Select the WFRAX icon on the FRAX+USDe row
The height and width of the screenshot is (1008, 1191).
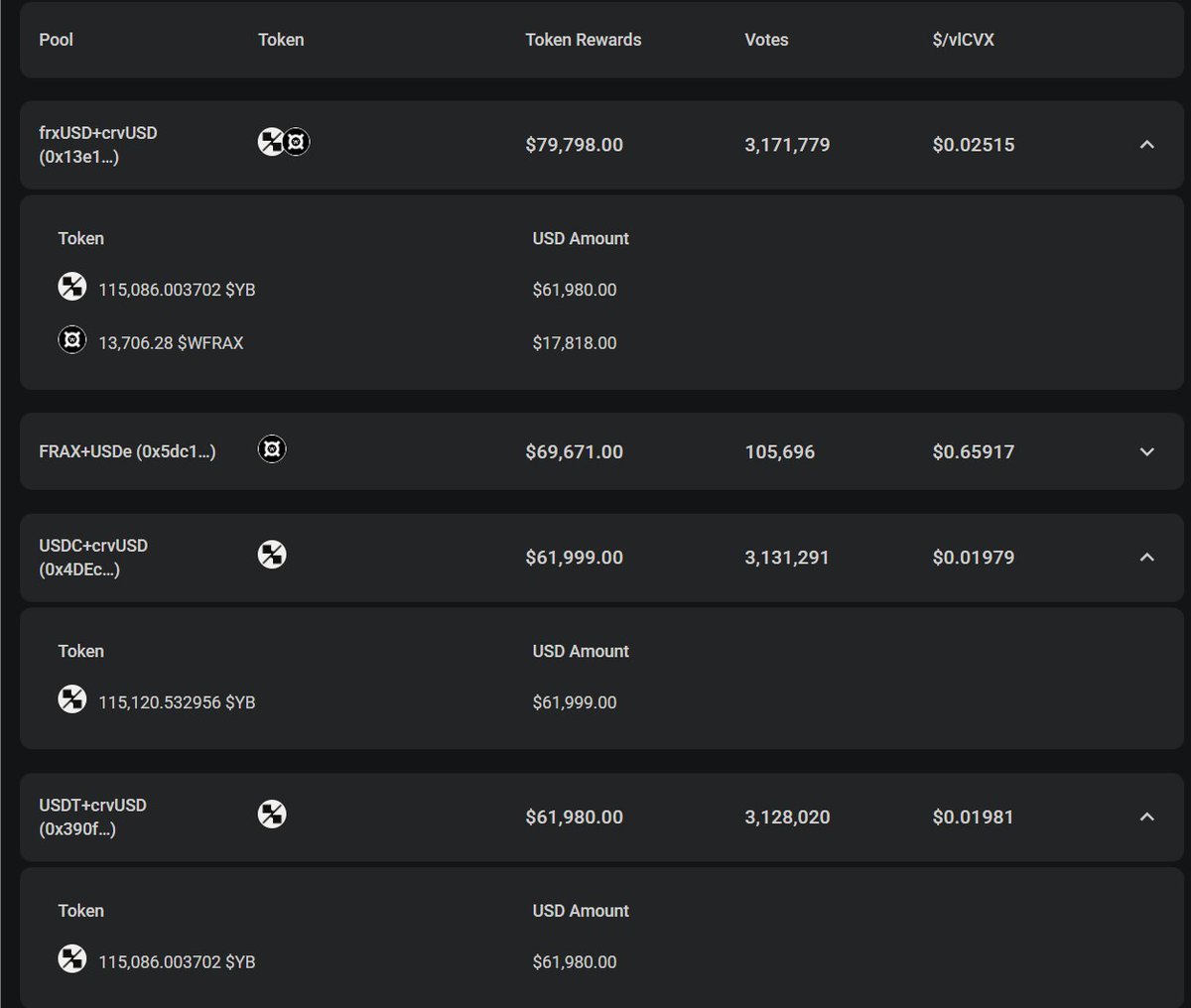coord(272,448)
